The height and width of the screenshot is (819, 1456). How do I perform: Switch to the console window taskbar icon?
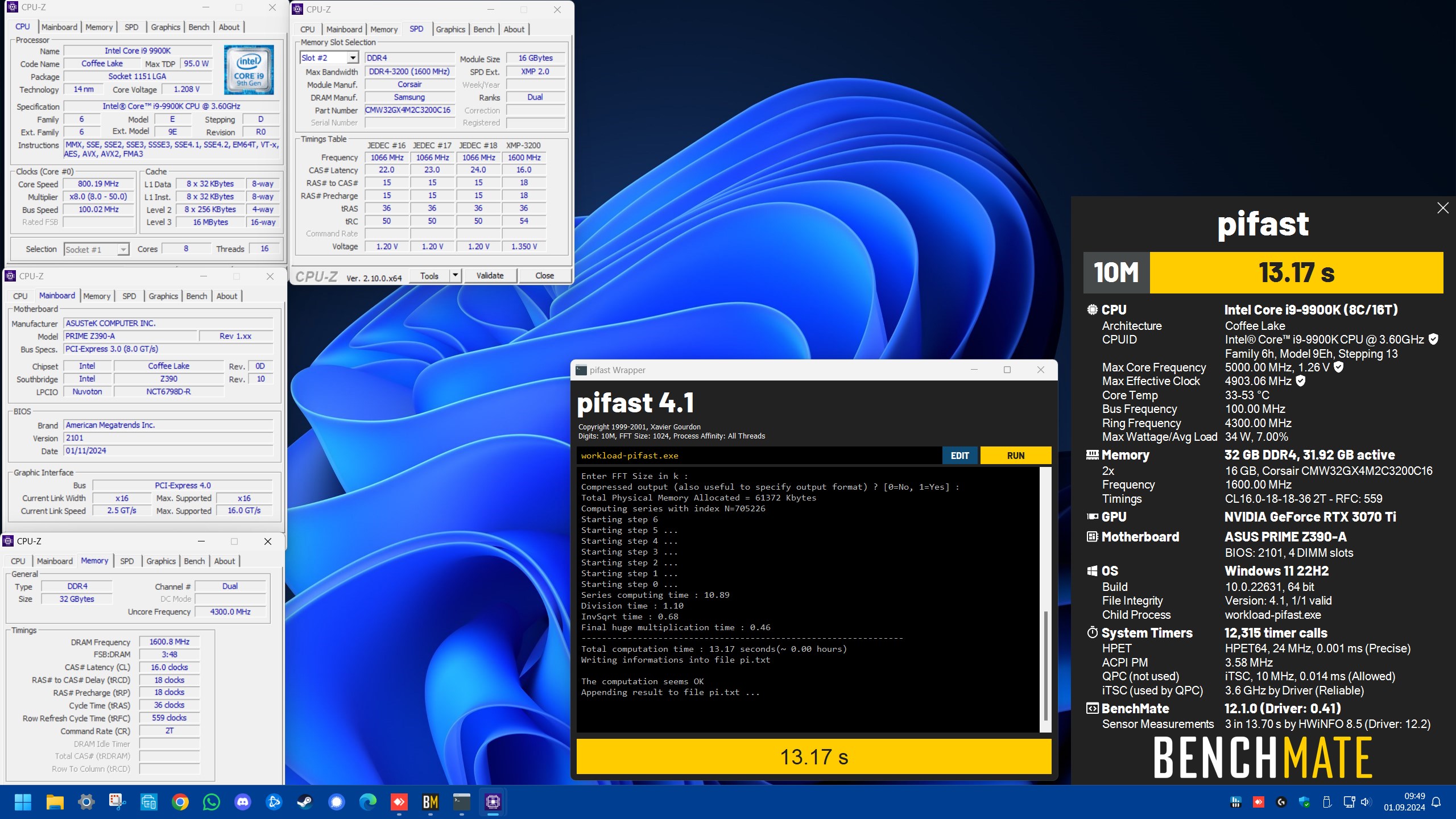(x=462, y=802)
